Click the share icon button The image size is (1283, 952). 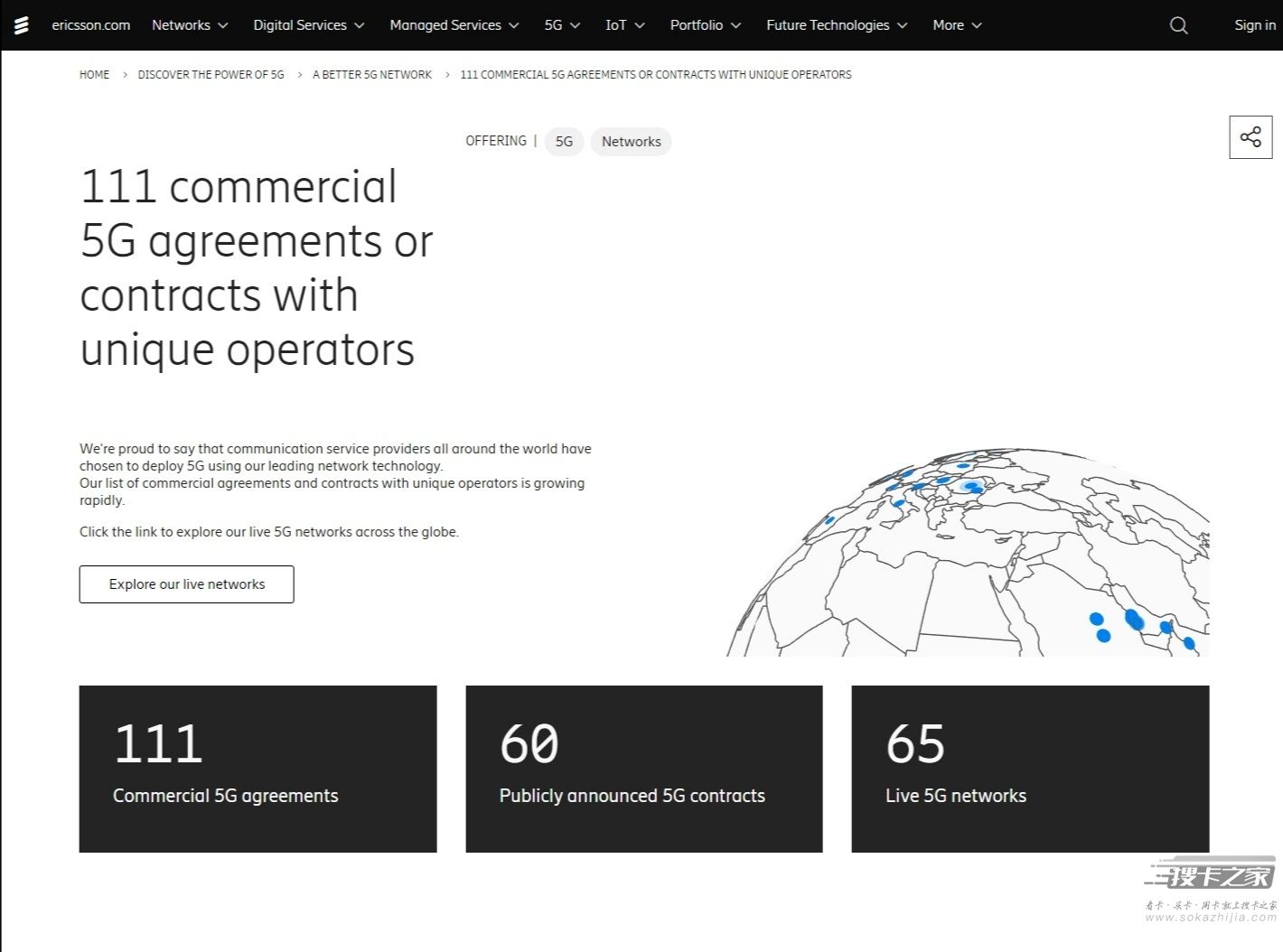point(1250,137)
